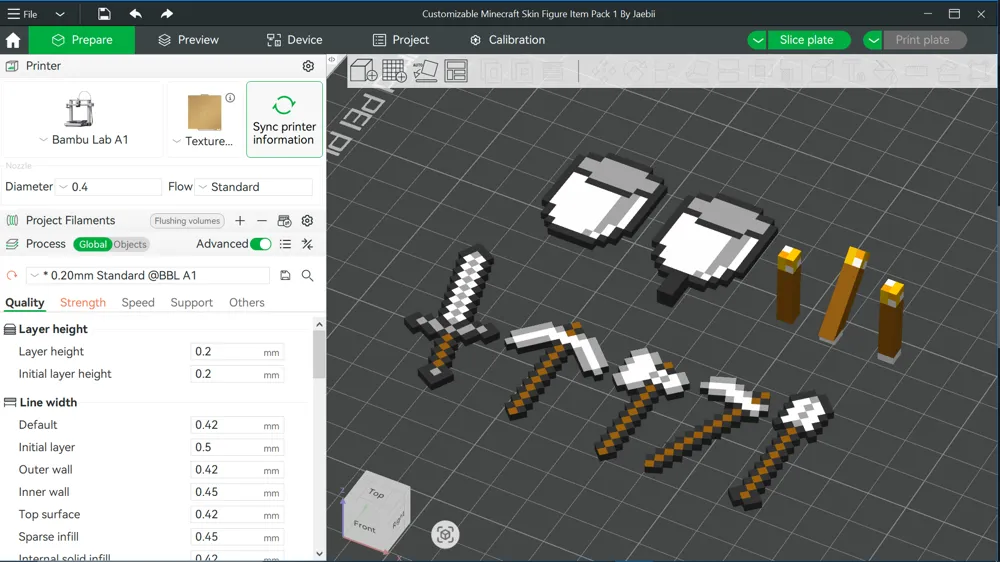The image size is (1000, 562).
Task: Edit Initial layer line width field
Action: pyautogui.click(x=237, y=447)
